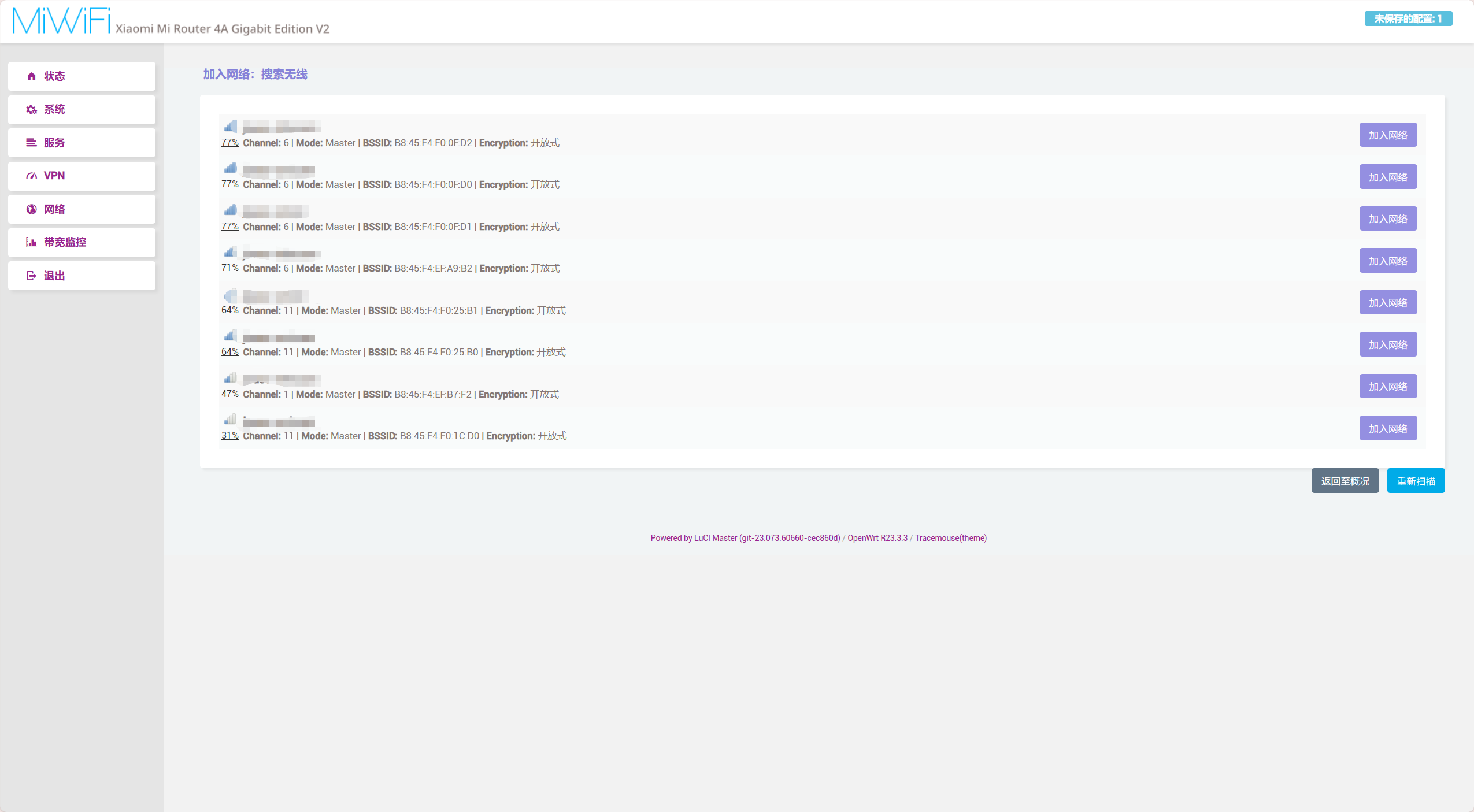
Task: Click 返回至概况 to return to overview
Action: click(x=1345, y=481)
